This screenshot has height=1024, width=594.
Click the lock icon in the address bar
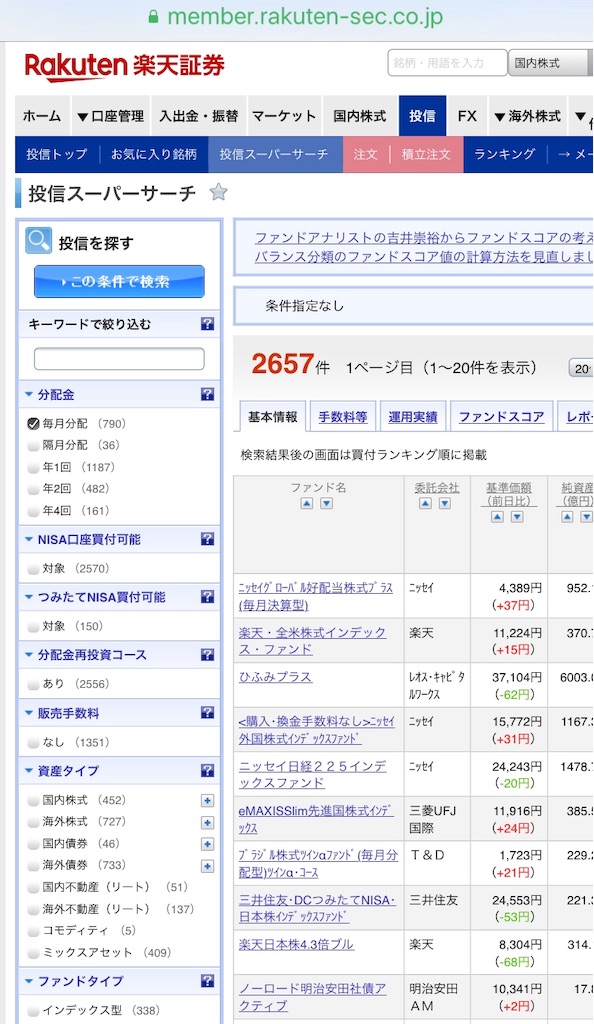153,17
